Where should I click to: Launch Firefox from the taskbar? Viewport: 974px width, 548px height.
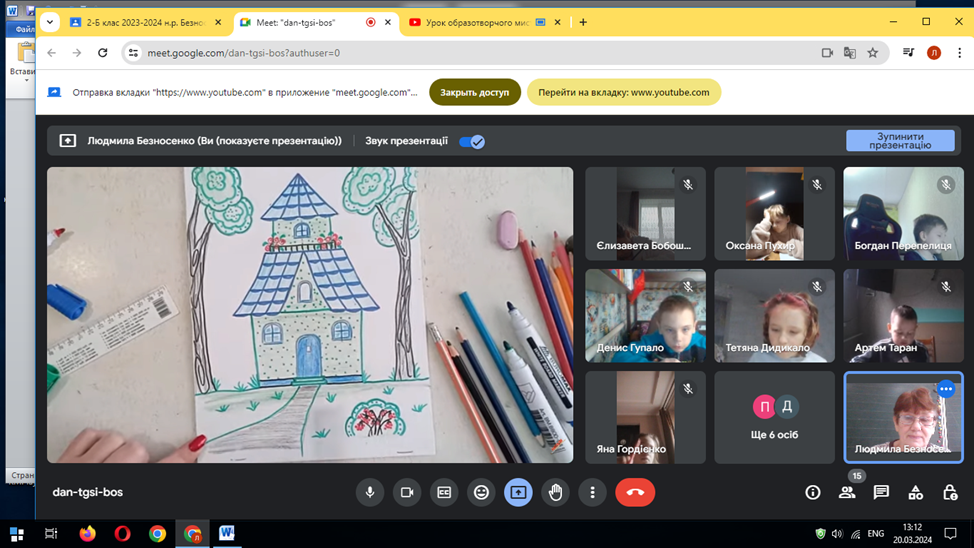coord(88,534)
